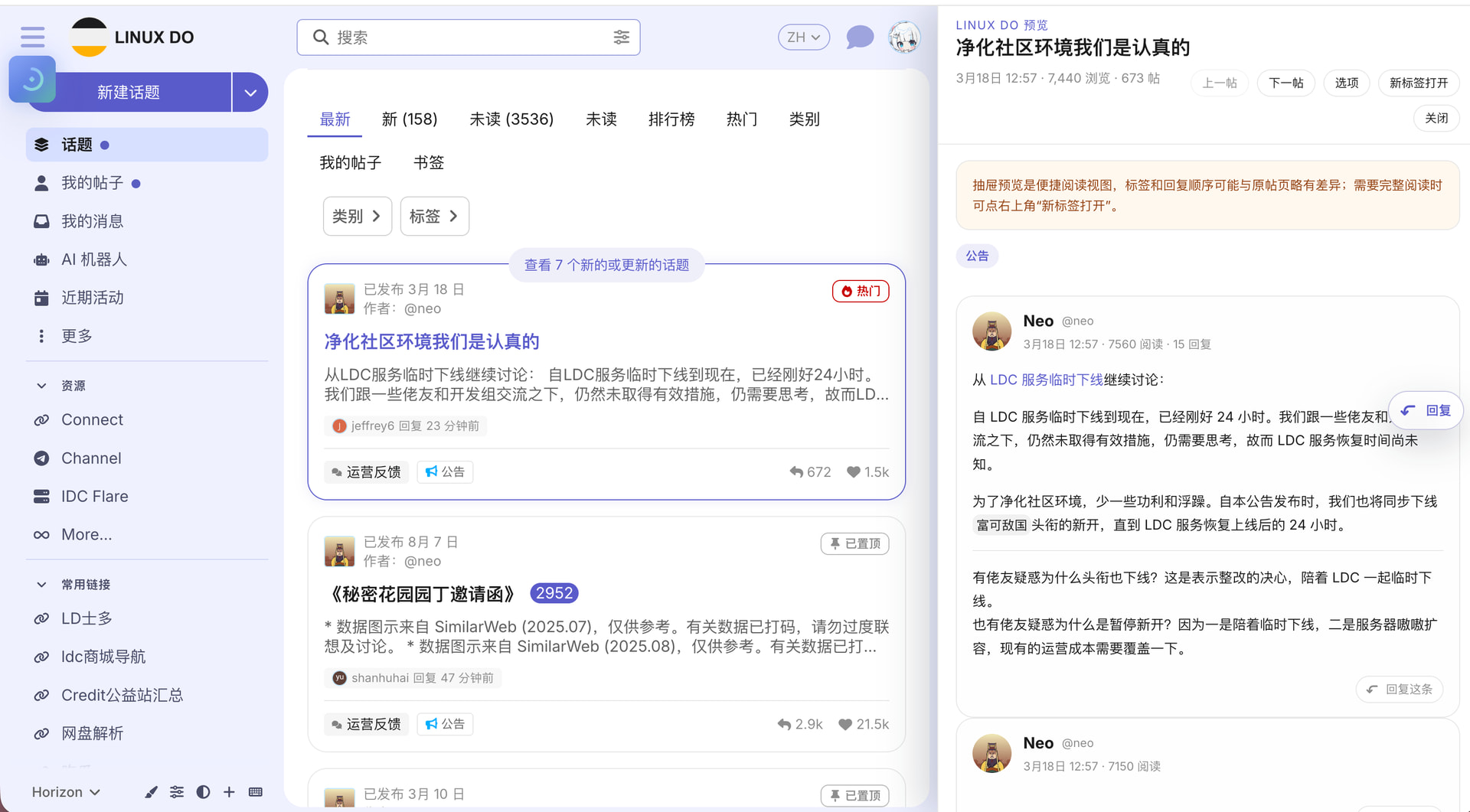
Task: Toggle dark mode half-circle icon
Action: [x=203, y=792]
